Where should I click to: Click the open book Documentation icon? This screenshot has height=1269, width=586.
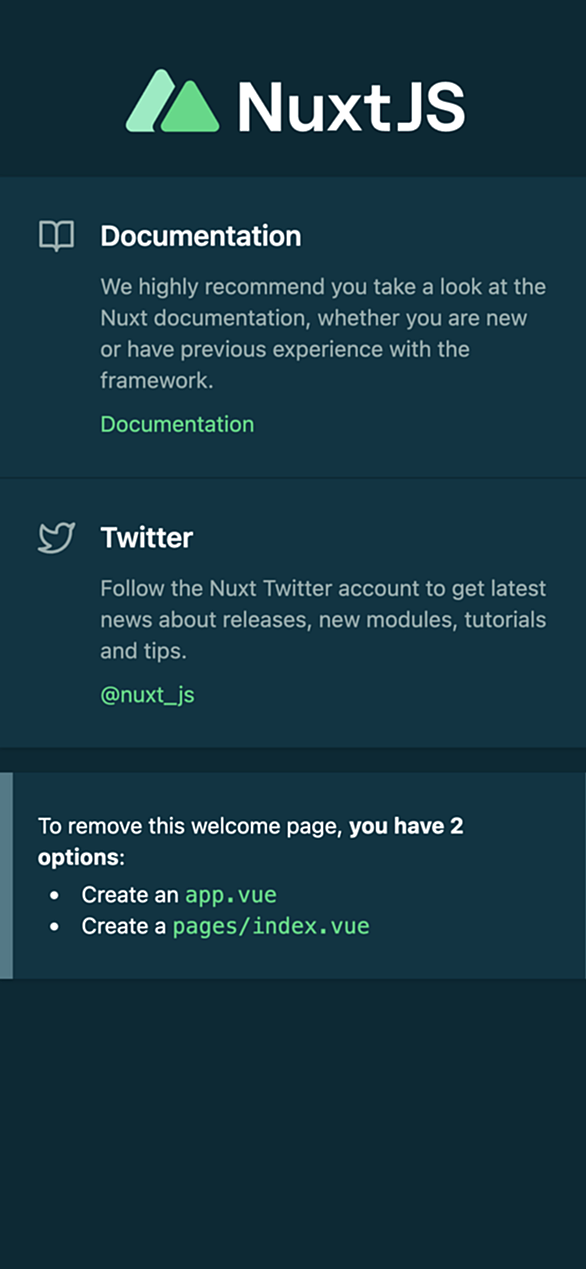click(56, 236)
